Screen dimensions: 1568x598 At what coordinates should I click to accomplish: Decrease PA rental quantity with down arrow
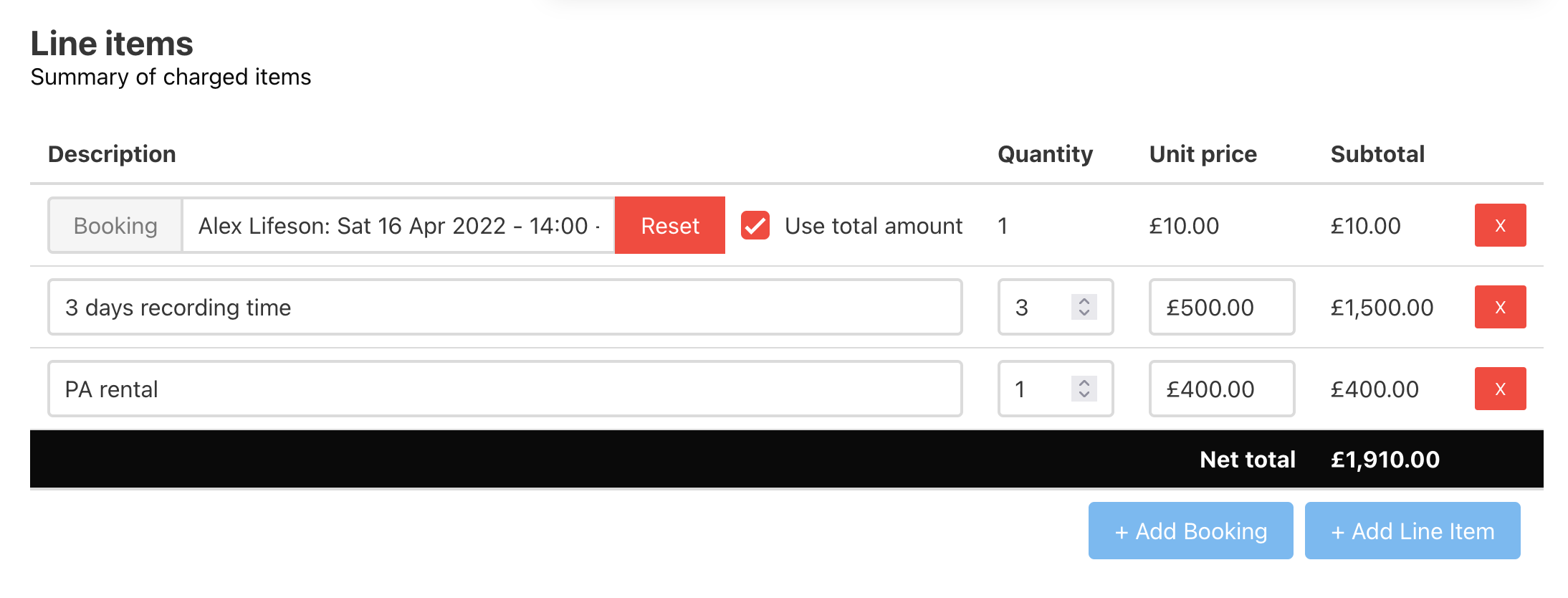pos(1084,394)
